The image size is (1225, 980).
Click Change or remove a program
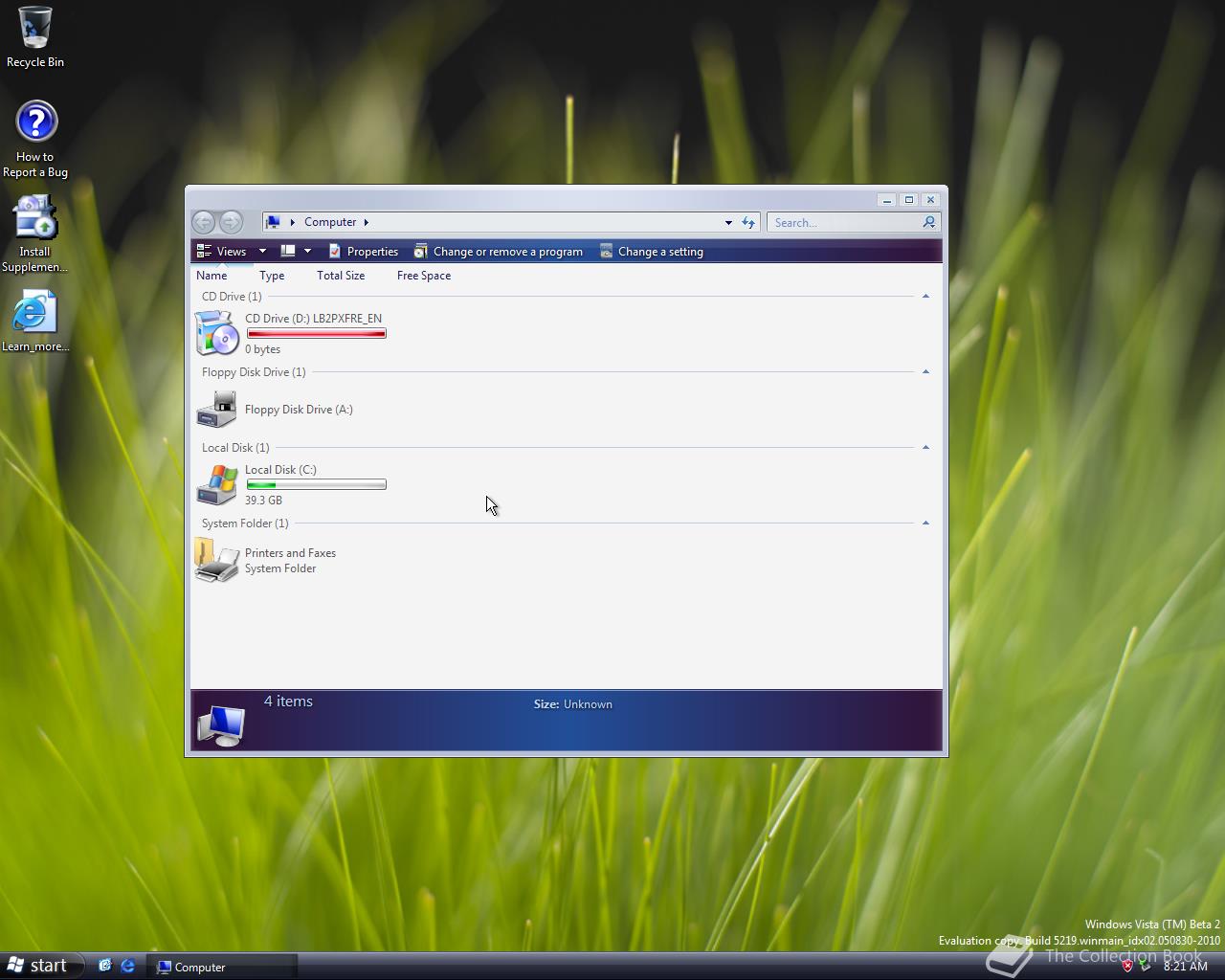pyautogui.click(x=498, y=251)
